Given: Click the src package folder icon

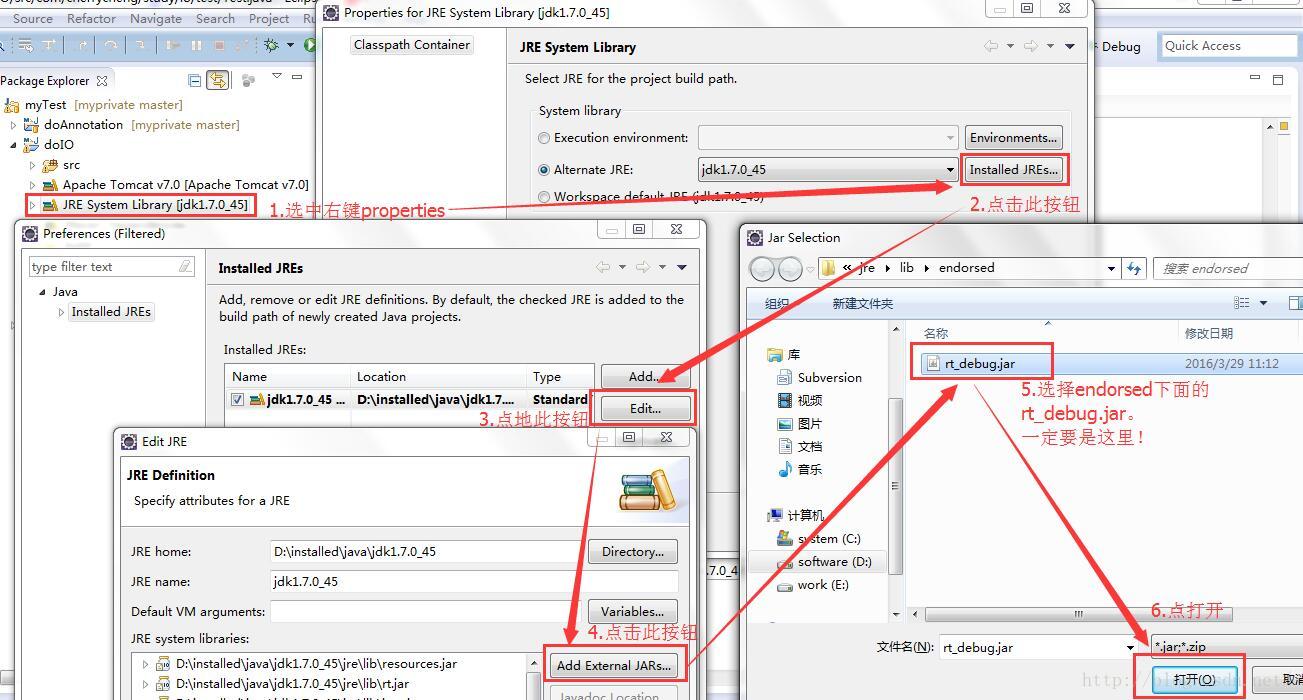Looking at the screenshot, I should click(x=50, y=165).
